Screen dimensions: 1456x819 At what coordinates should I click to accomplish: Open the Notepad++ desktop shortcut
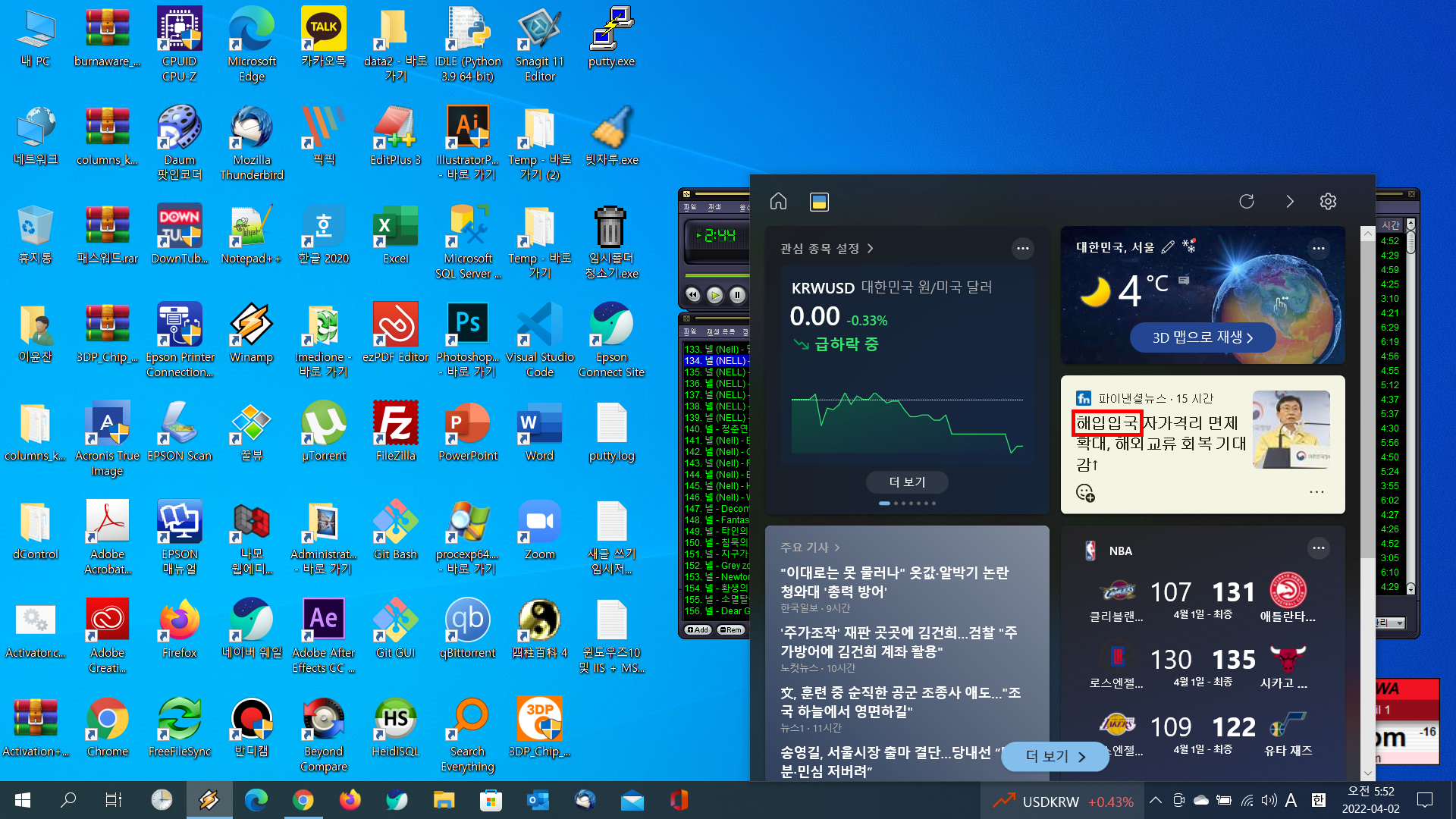point(251,234)
